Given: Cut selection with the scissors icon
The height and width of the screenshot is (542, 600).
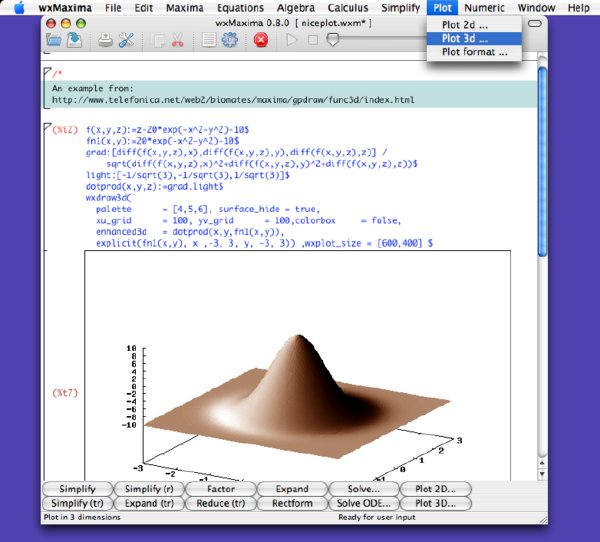Looking at the screenshot, I should 177,40.
